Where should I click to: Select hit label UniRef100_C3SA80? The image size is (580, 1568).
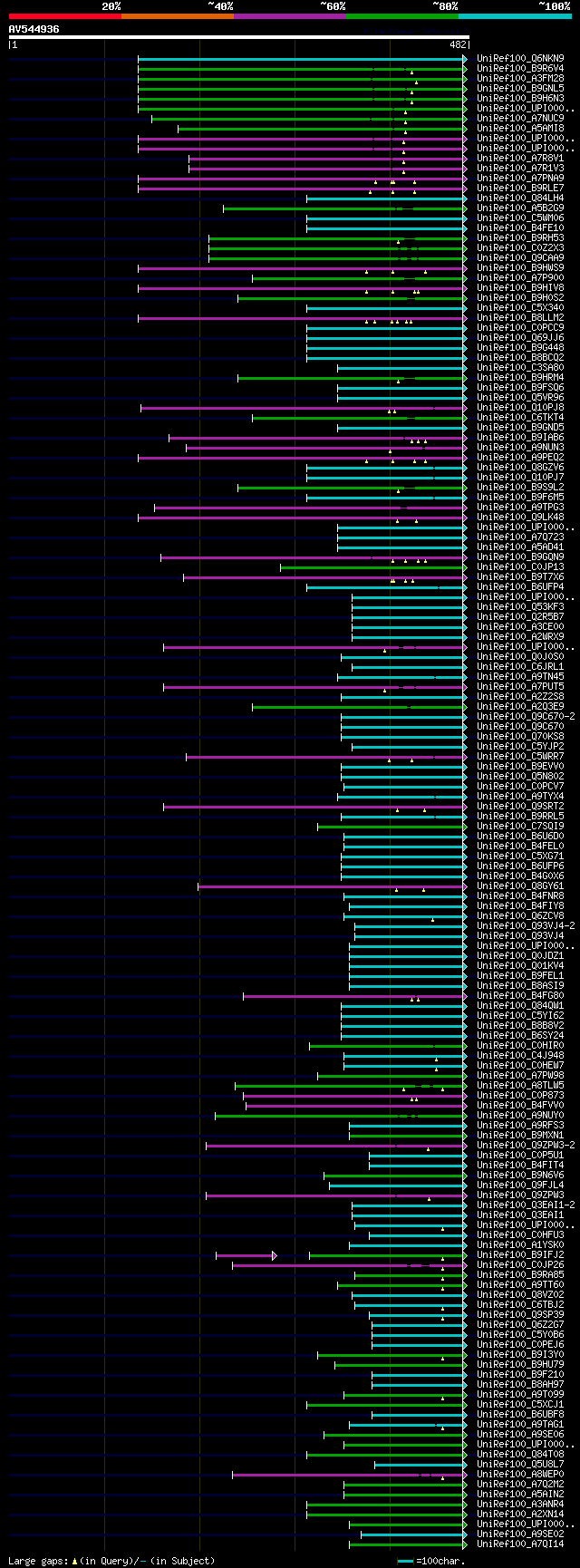click(x=520, y=367)
